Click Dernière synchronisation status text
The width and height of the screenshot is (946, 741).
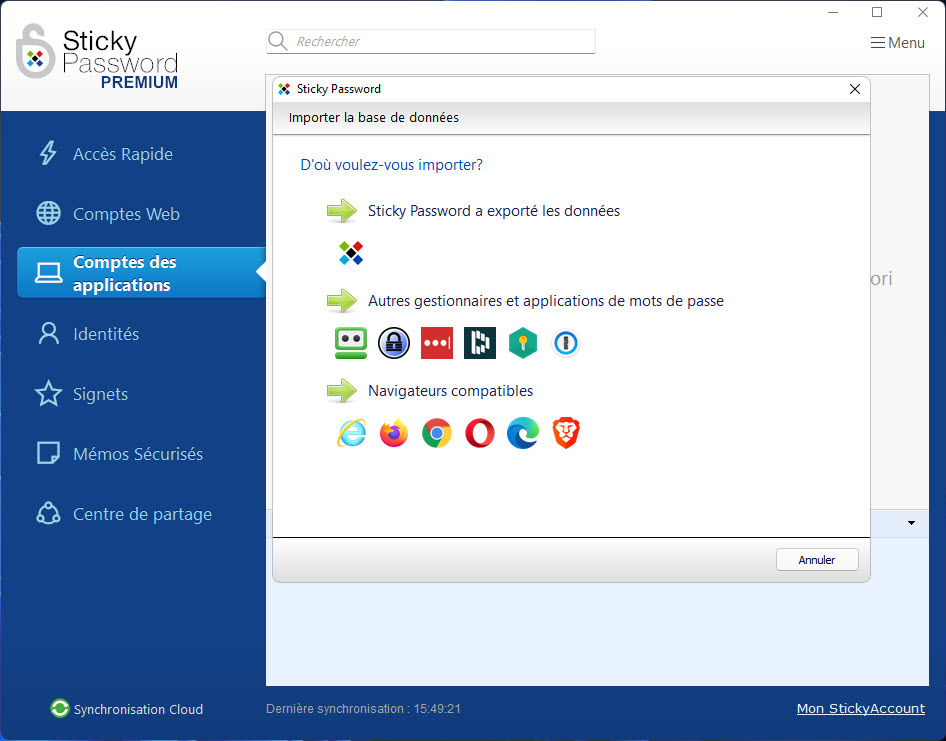[x=363, y=708]
